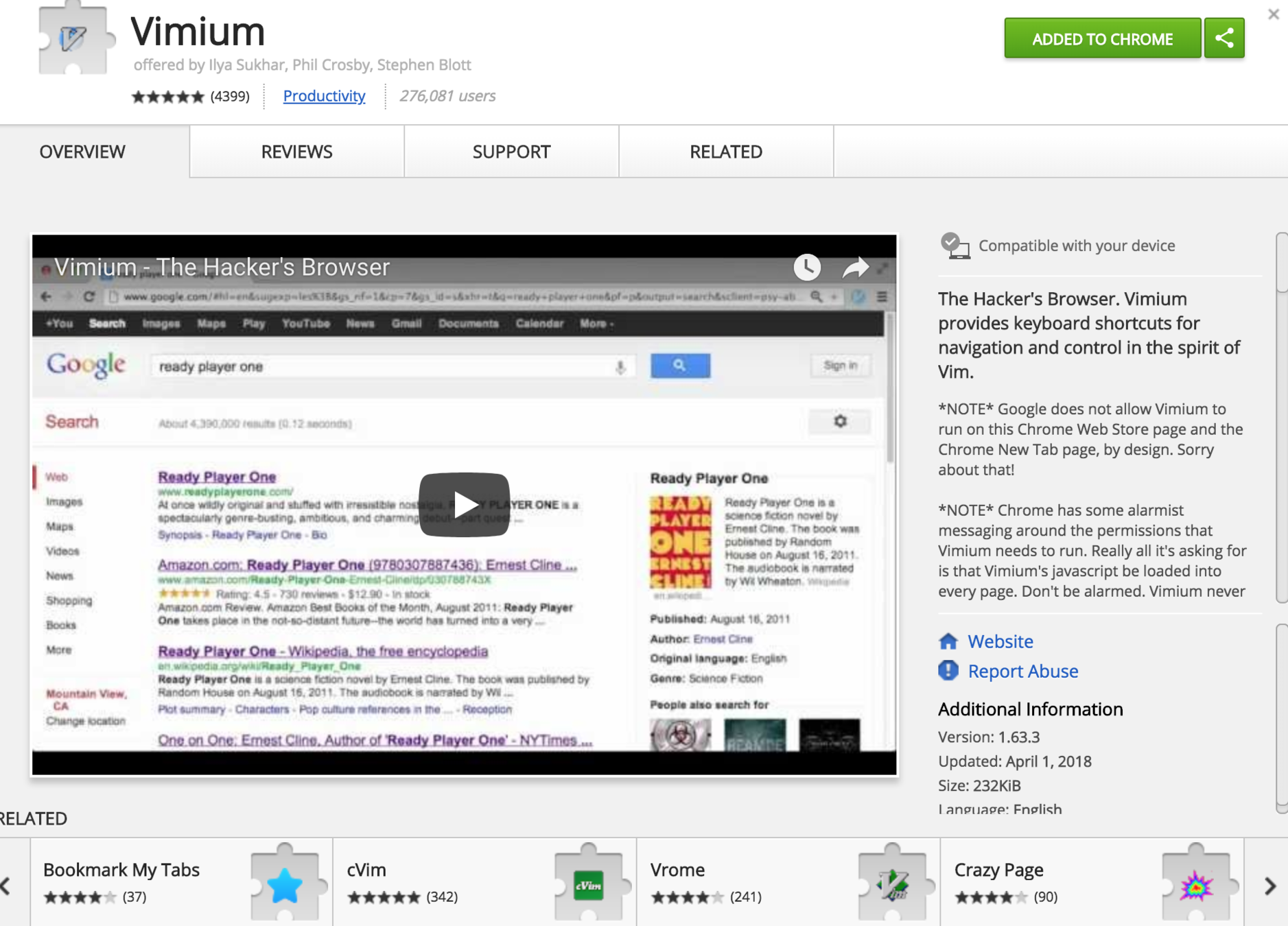Click the Vrome extension icon
The height and width of the screenshot is (926, 1288).
tap(893, 885)
